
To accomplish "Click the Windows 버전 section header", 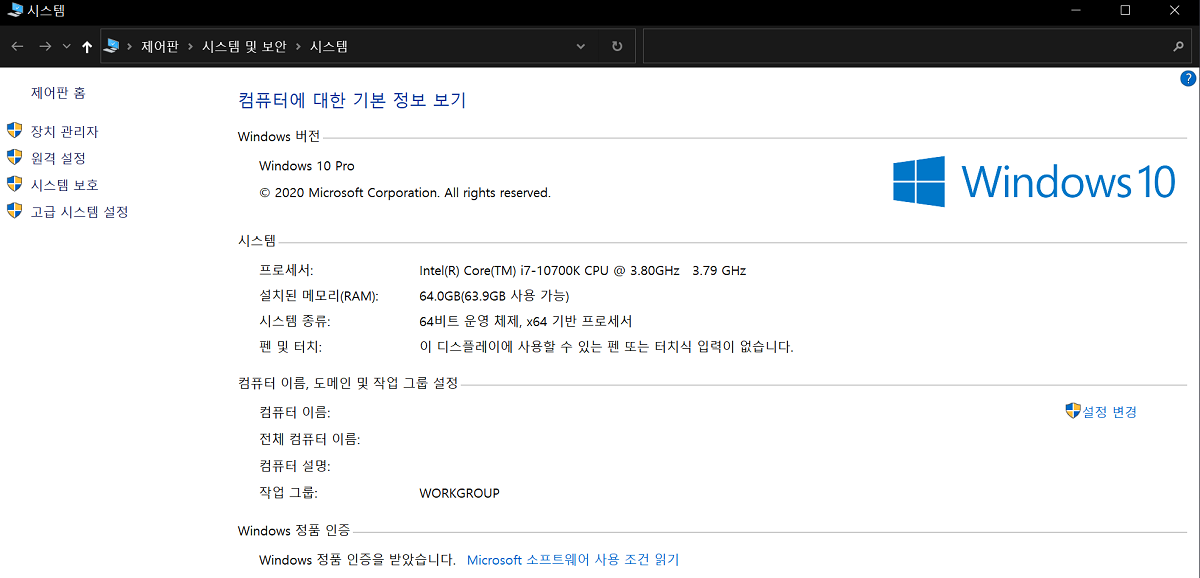I will 279,137.
